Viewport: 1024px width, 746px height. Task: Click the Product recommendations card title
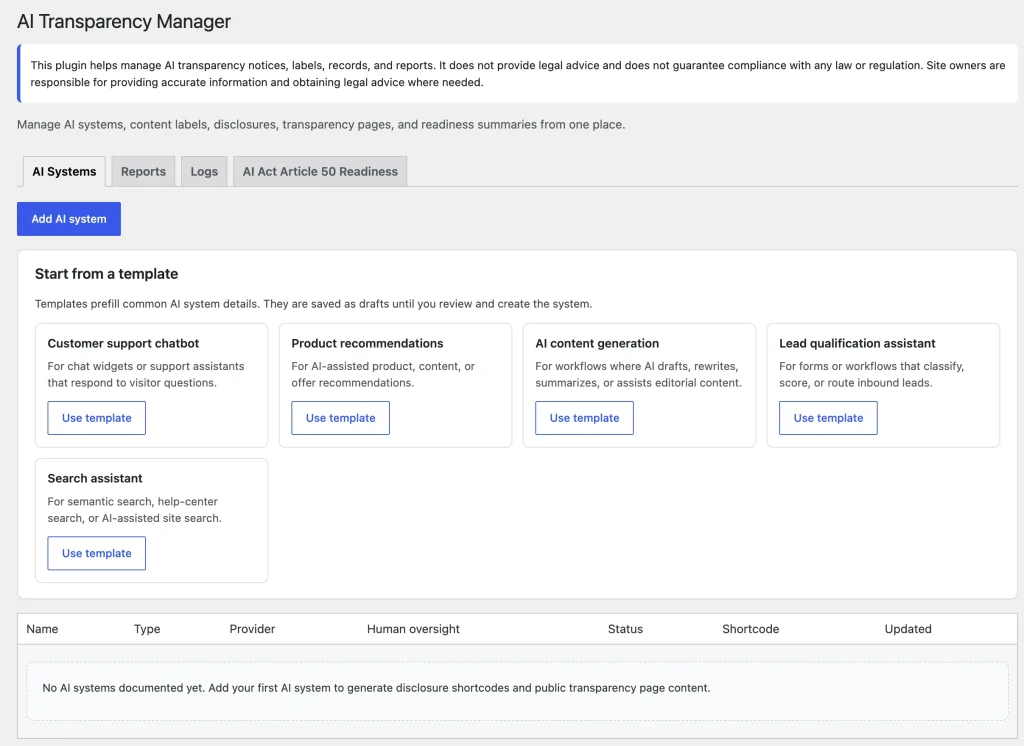point(367,344)
